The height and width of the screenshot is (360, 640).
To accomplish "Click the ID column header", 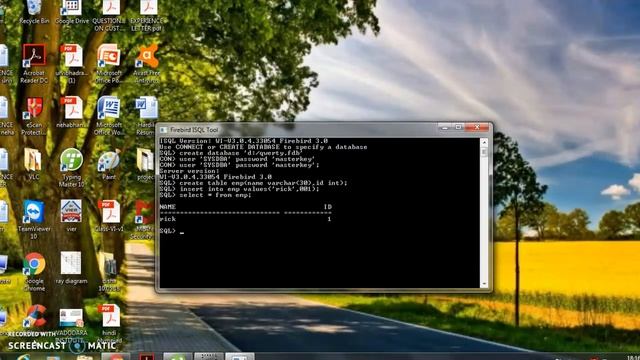I will 328,207.
